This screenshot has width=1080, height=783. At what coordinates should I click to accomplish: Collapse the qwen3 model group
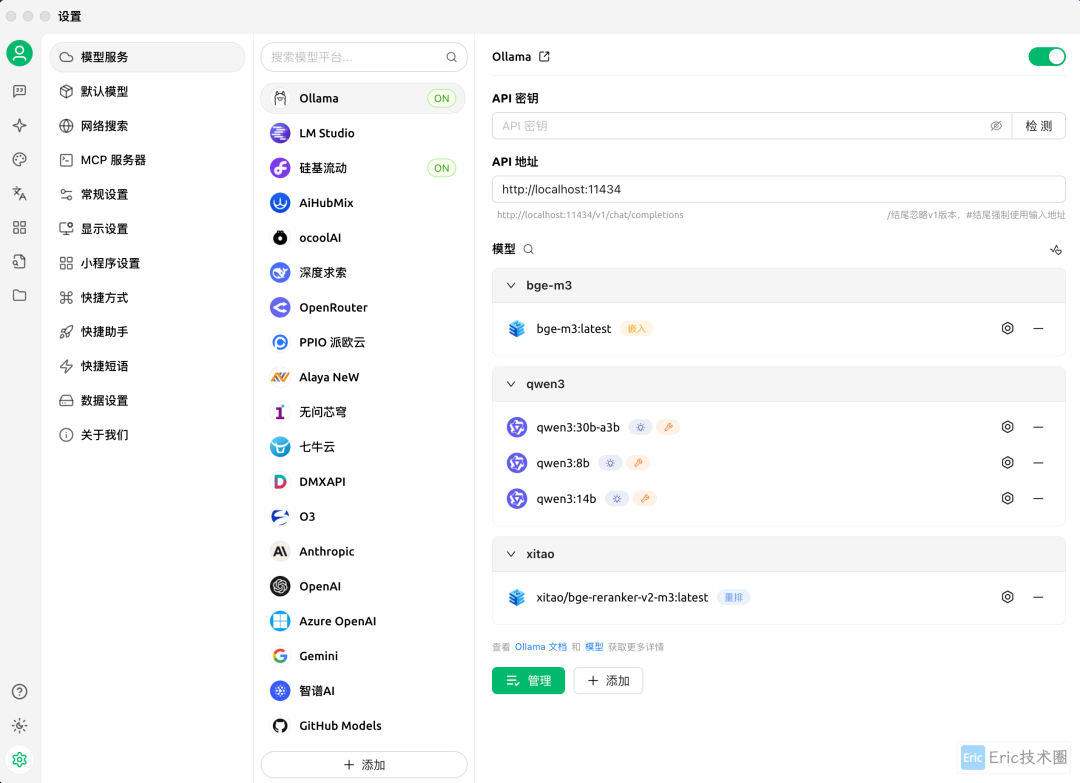point(511,384)
